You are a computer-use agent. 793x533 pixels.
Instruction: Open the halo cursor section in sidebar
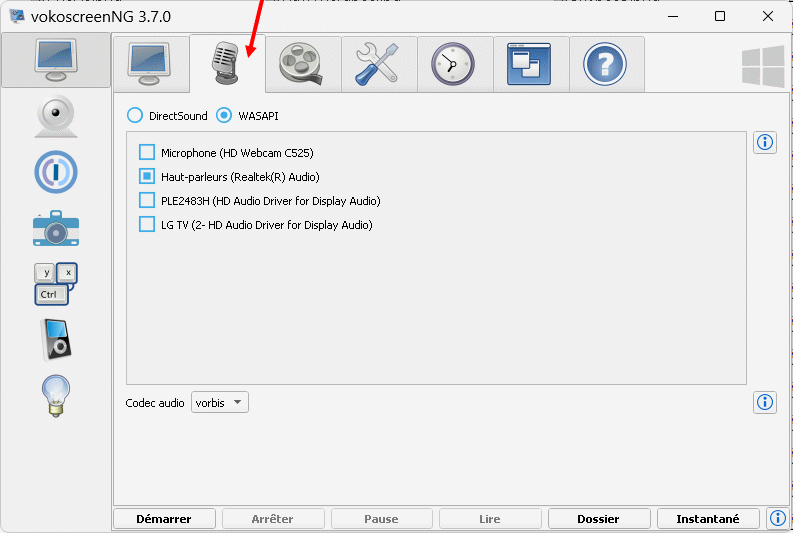[x=56, y=172]
